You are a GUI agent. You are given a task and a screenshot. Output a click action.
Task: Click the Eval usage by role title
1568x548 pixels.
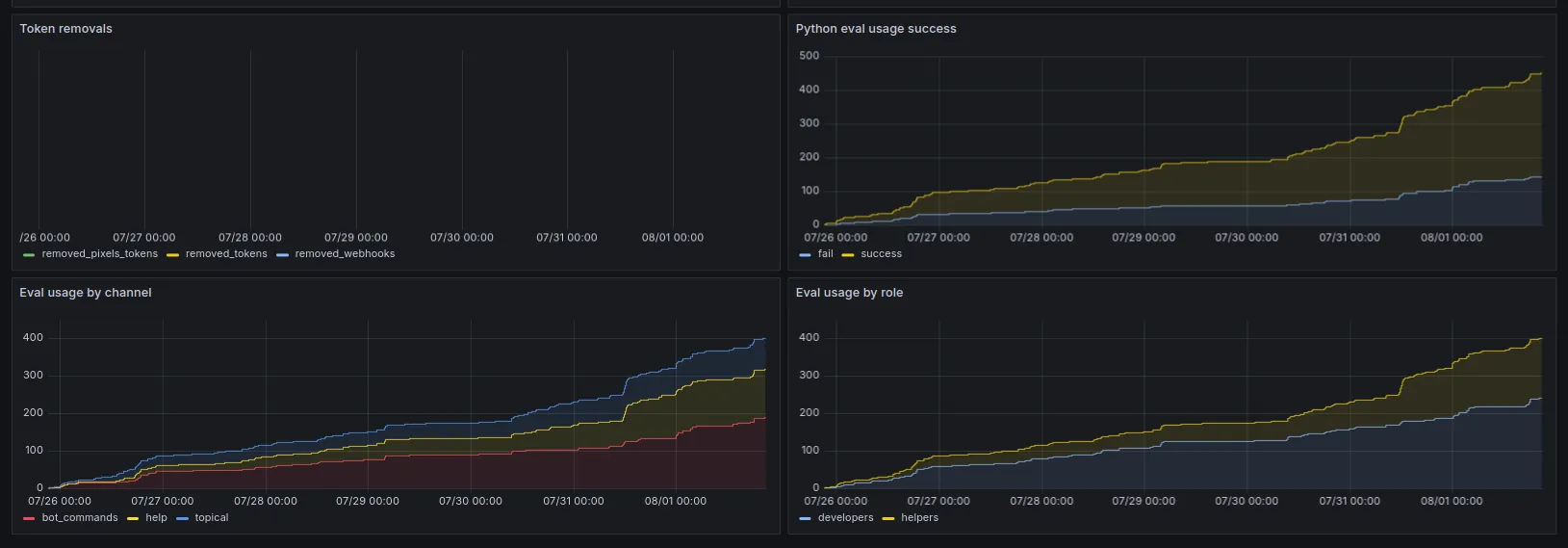point(848,293)
